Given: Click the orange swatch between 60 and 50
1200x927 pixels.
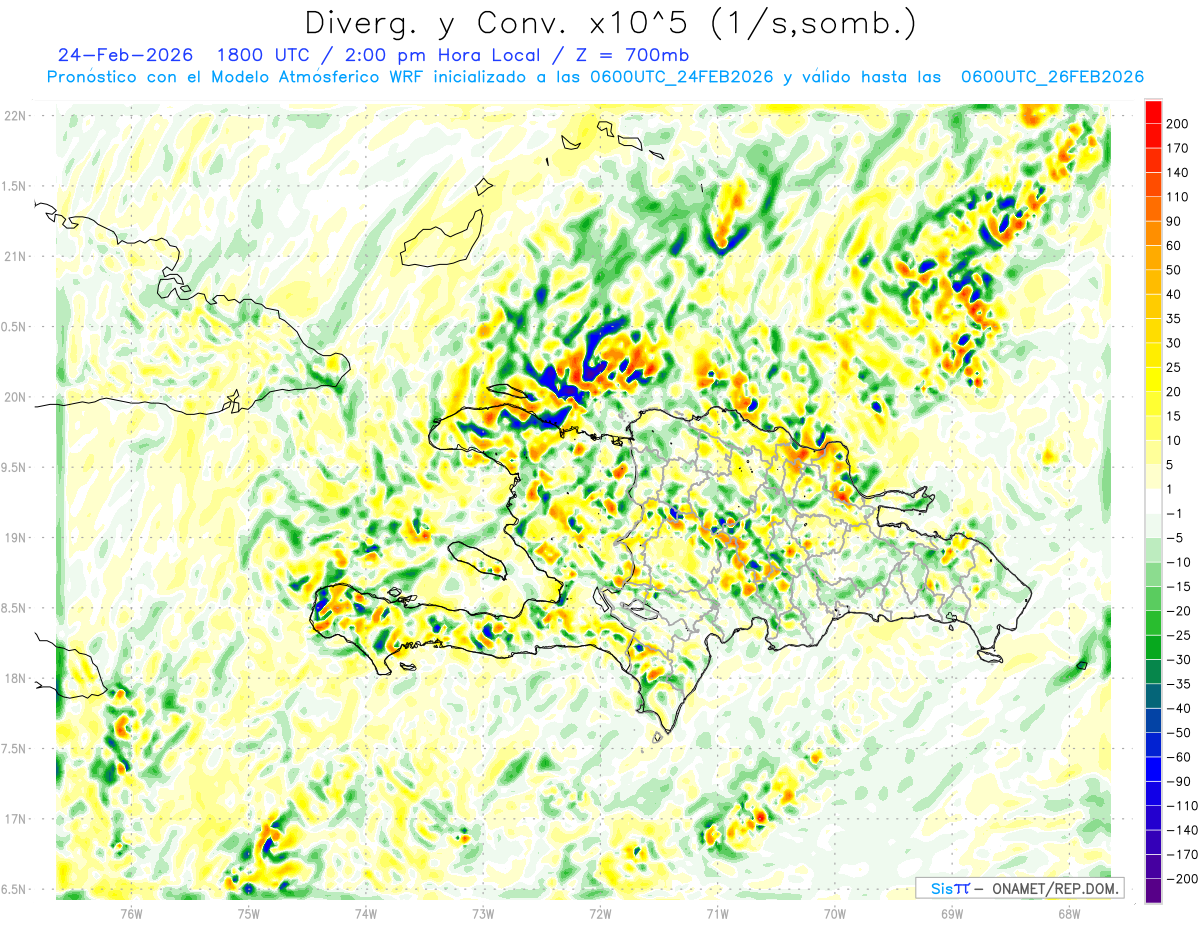Looking at the screenshot, I should coord(1153,257).
